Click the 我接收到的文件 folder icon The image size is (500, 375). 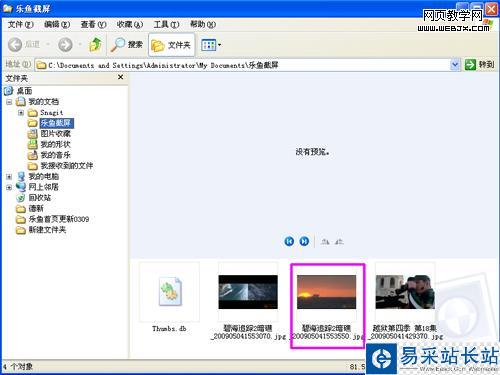point(33,166)
